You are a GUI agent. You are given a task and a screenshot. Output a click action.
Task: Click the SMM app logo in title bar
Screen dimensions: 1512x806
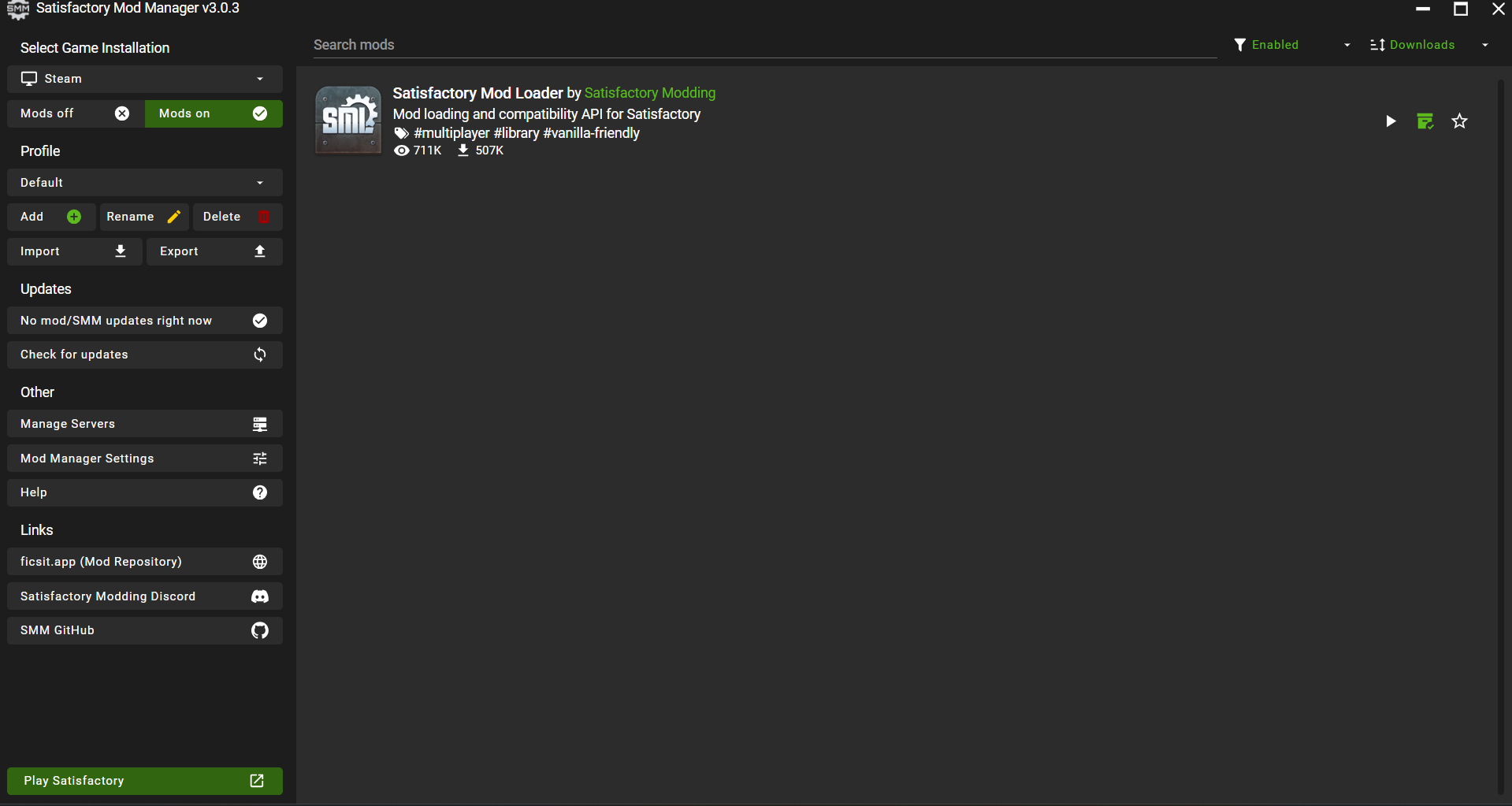tap(17, 9)
